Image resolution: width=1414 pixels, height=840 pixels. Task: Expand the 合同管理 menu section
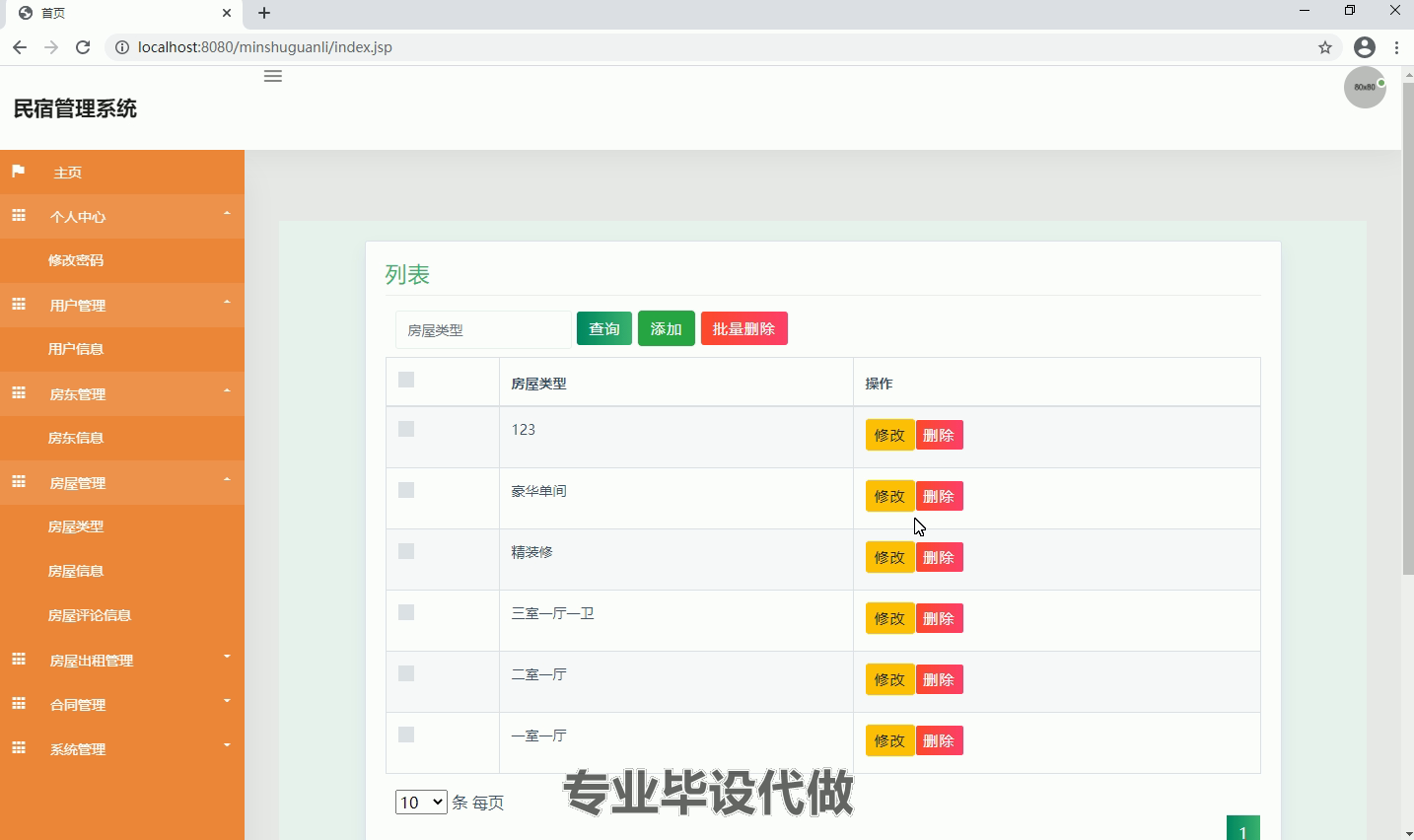[x=122, y=704]
